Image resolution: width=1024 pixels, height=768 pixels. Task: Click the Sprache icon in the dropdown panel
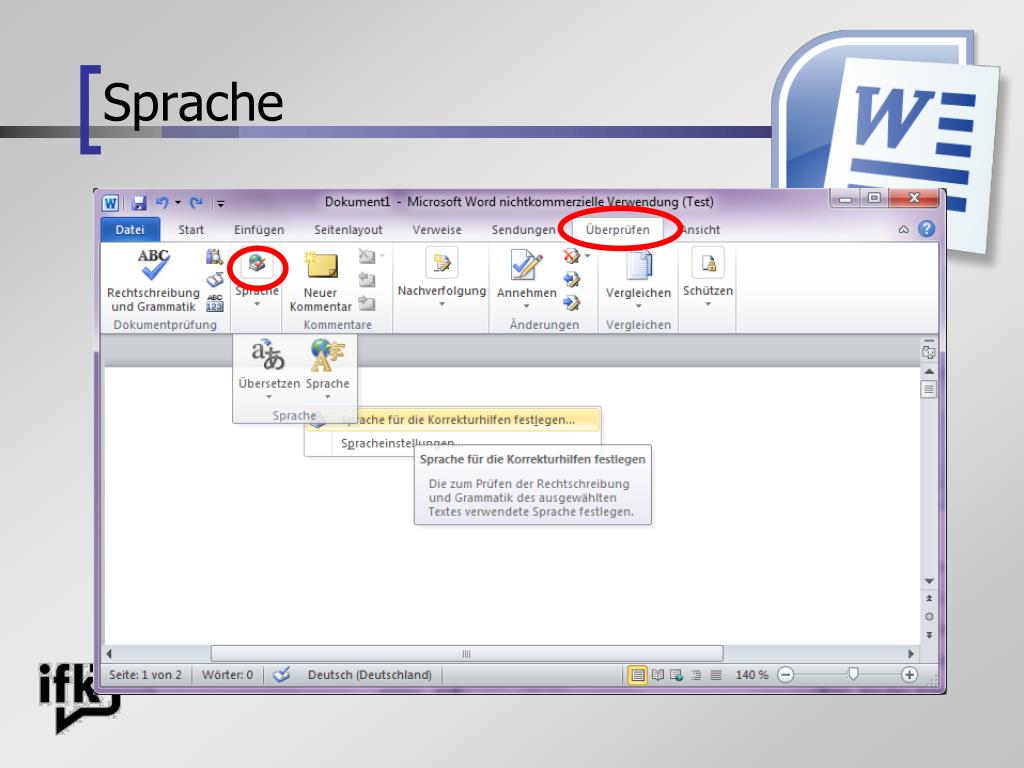click(x=327, y=355)
